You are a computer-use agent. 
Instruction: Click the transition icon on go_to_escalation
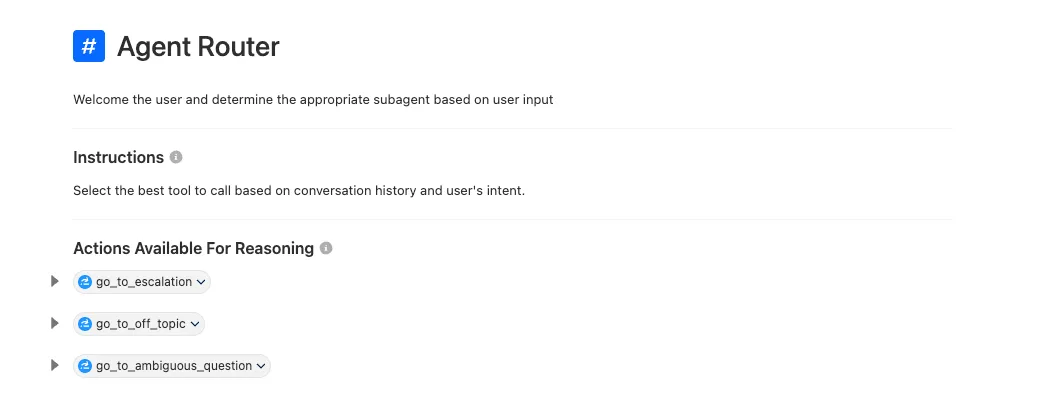(x=85, y=282)
